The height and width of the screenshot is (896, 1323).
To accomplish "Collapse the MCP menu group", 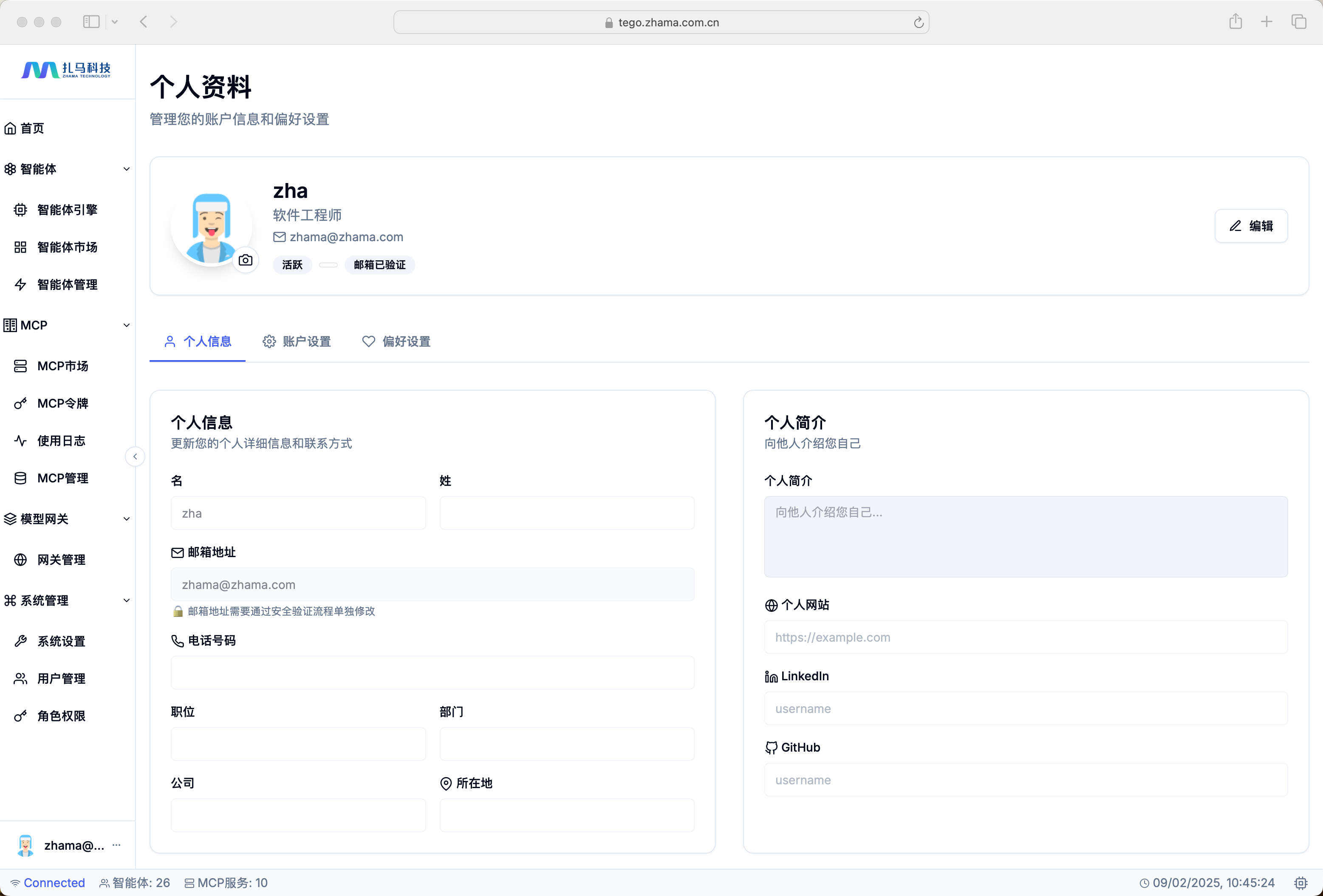I will coord(126,325).
